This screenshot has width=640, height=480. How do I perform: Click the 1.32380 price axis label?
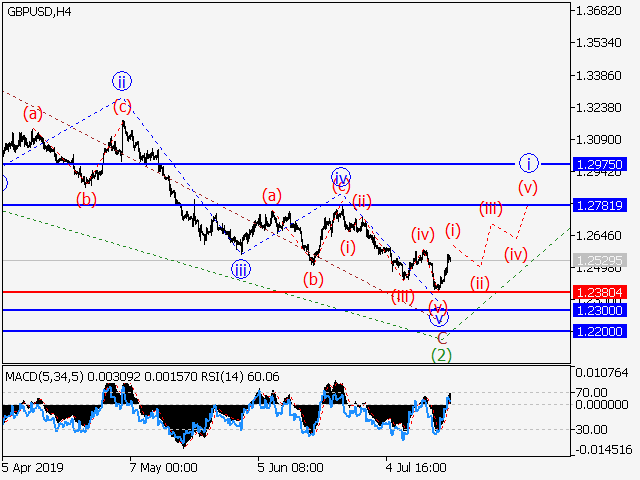click(x=598, y=108)
